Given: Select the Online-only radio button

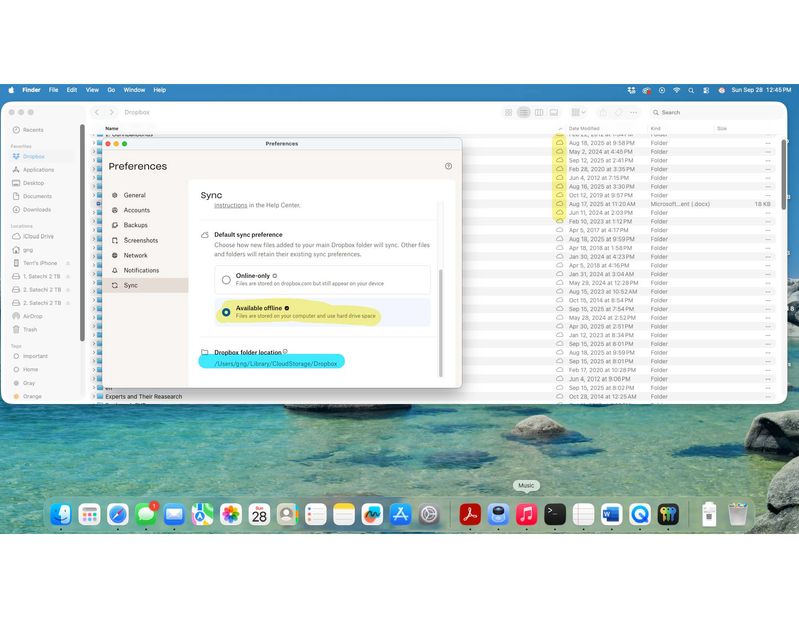Looking at the screenshot, I should (226, 280).
